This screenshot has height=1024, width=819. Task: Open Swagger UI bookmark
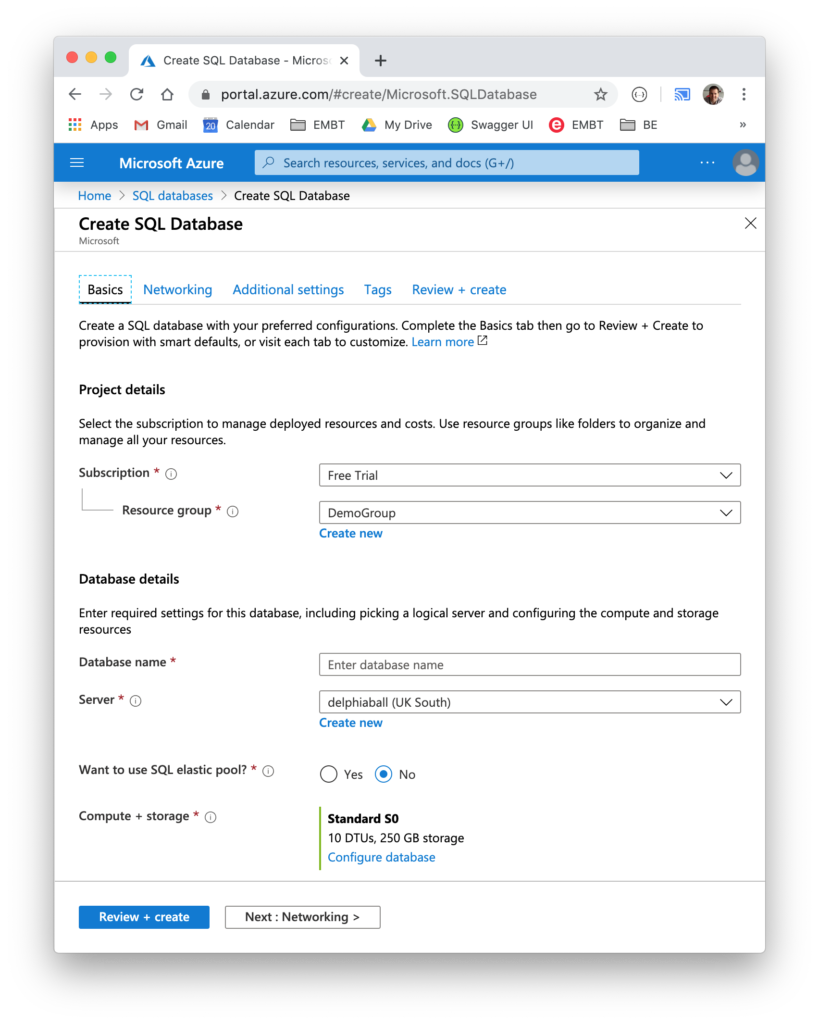coord(490,125)
